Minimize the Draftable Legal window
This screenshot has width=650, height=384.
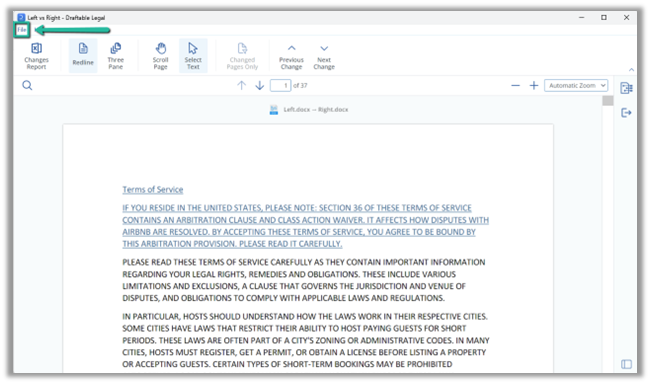pyautogui.click(x=582, y=17)
